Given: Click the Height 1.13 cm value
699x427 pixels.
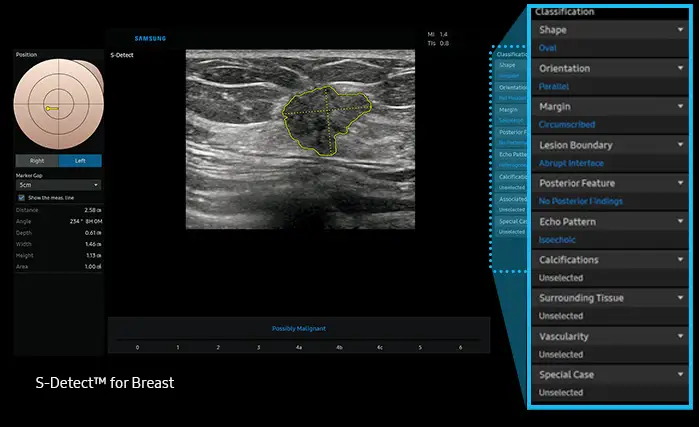Looking at the screenshot, I should point(93,256).
